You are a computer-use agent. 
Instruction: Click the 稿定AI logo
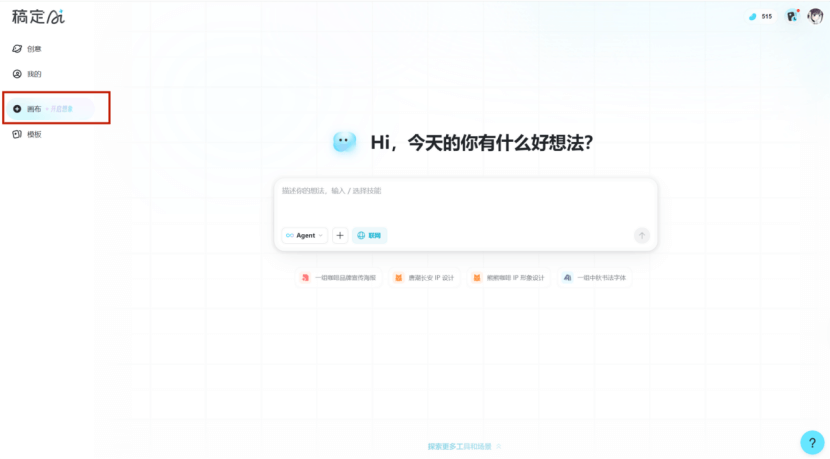[39, 16]
